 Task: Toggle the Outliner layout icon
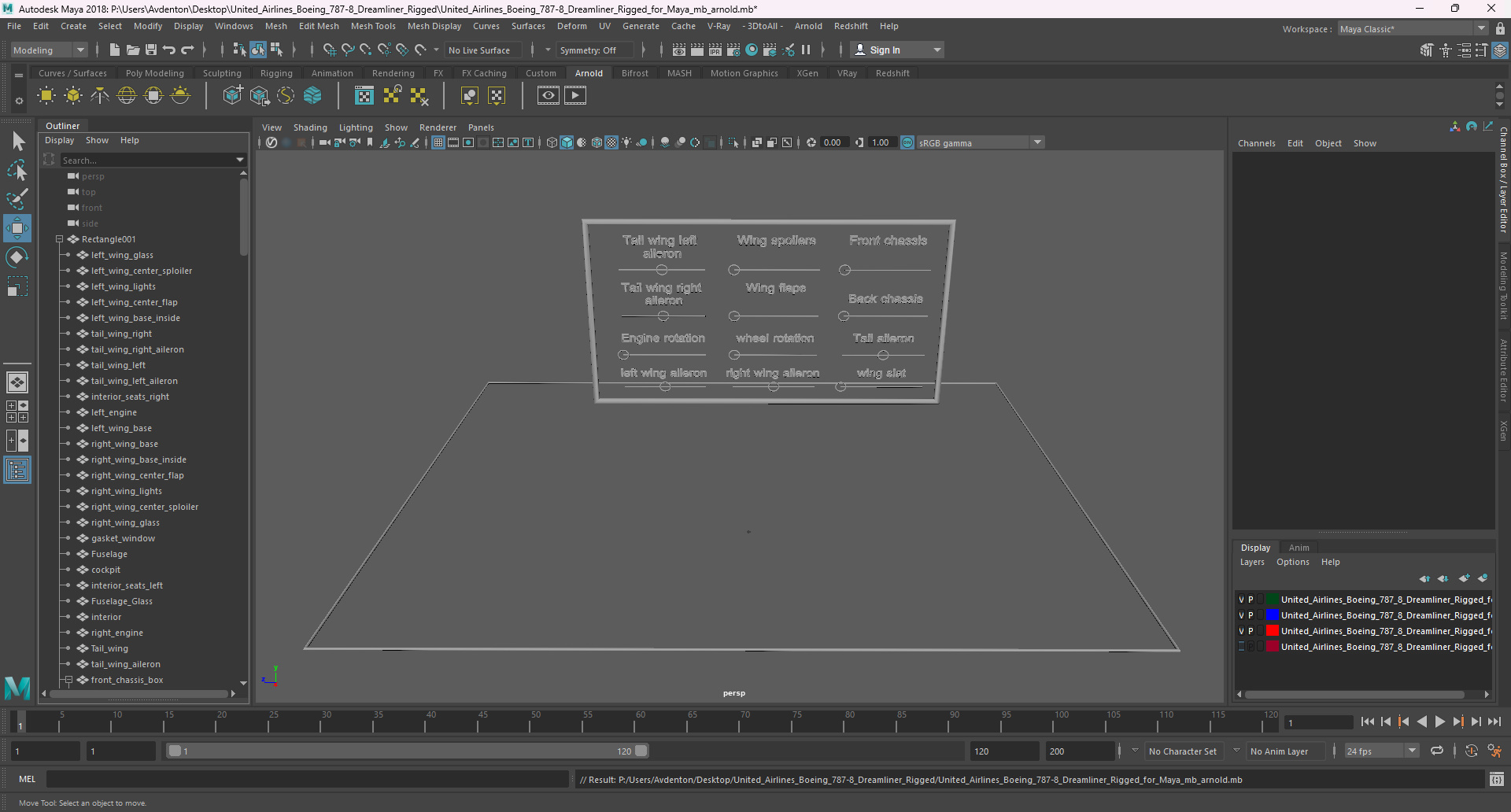point(17,471)
